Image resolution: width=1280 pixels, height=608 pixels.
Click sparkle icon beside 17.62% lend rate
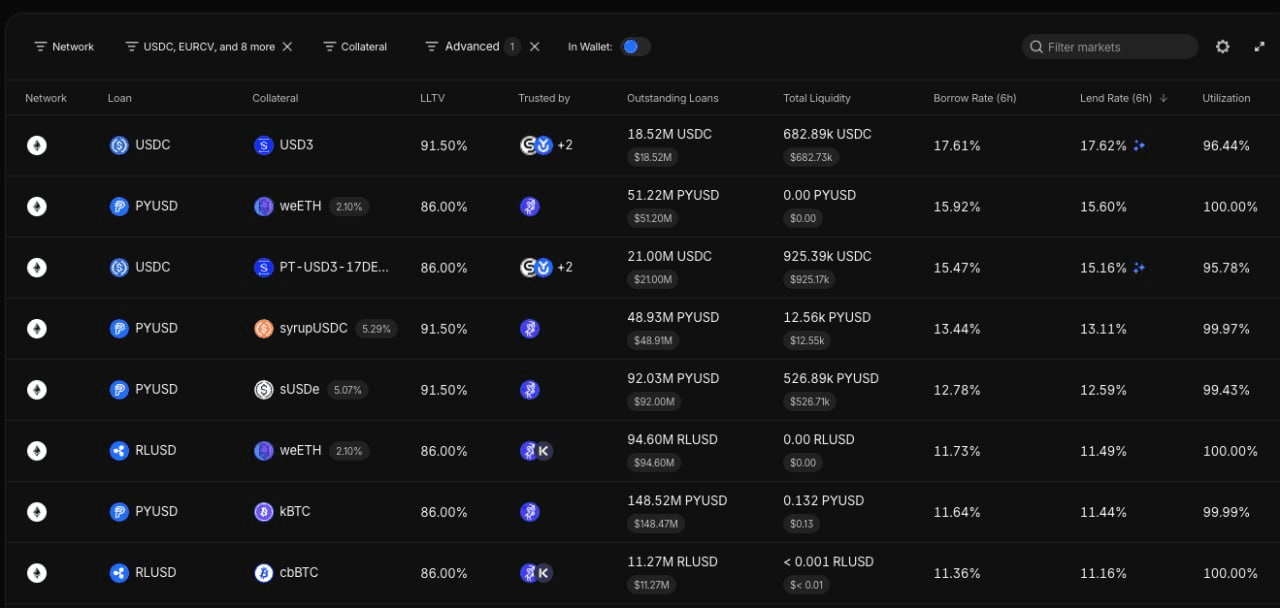[1139, 146]
